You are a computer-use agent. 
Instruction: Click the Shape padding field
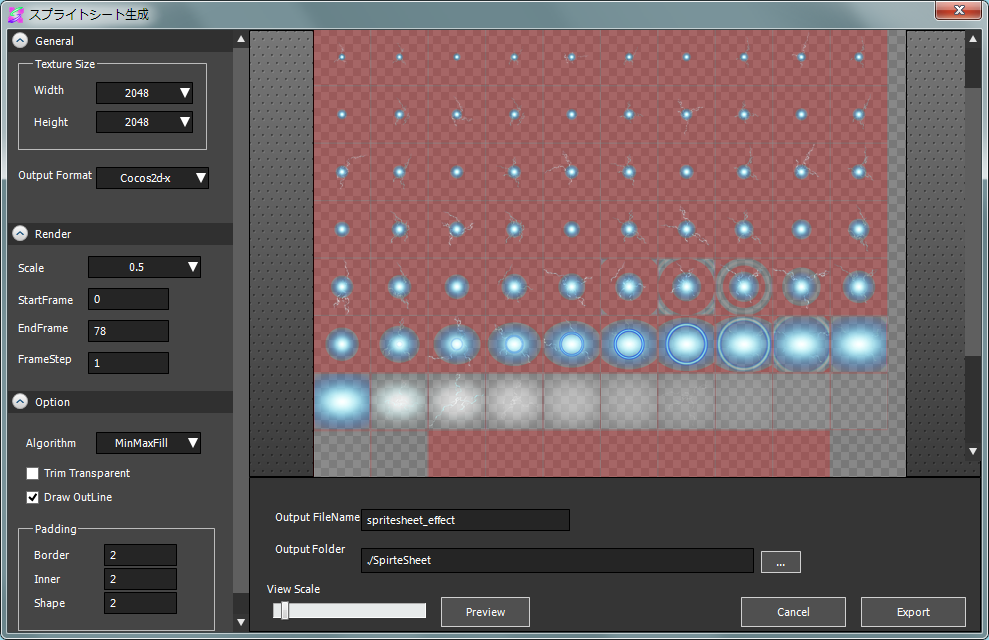tap(140, 603)
